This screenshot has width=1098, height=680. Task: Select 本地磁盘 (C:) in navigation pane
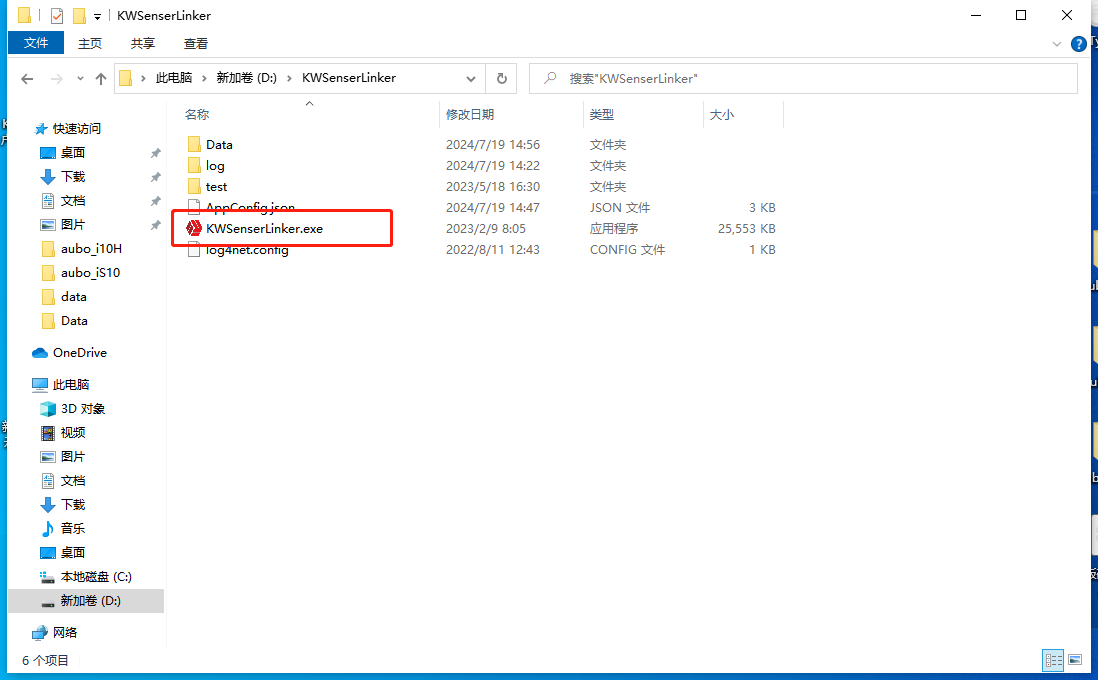(95, 576)
